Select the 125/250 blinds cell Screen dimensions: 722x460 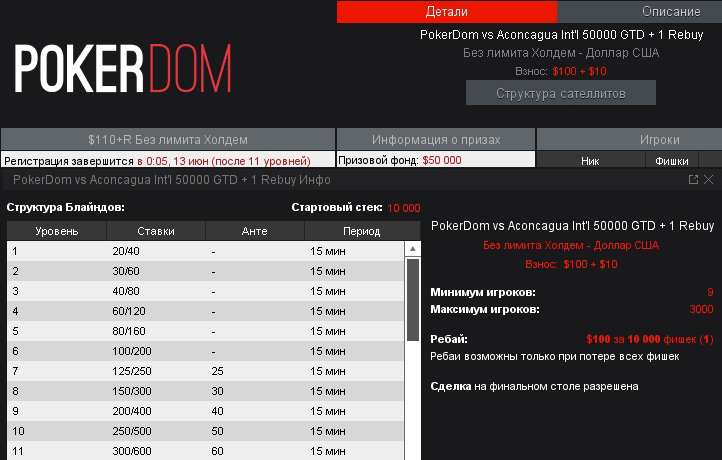[x=132, y=371]
